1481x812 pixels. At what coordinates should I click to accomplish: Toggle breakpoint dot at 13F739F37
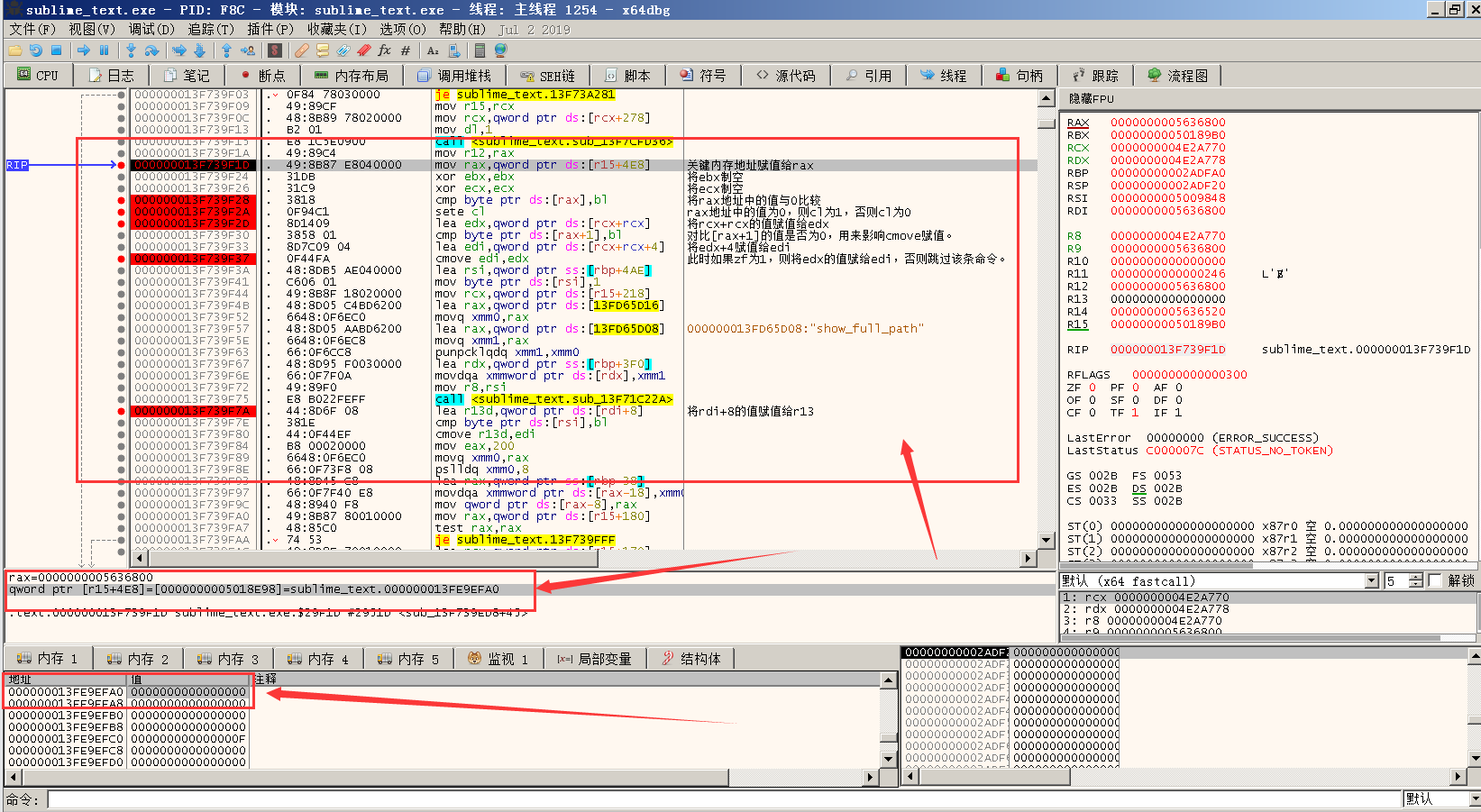[121, 259]
